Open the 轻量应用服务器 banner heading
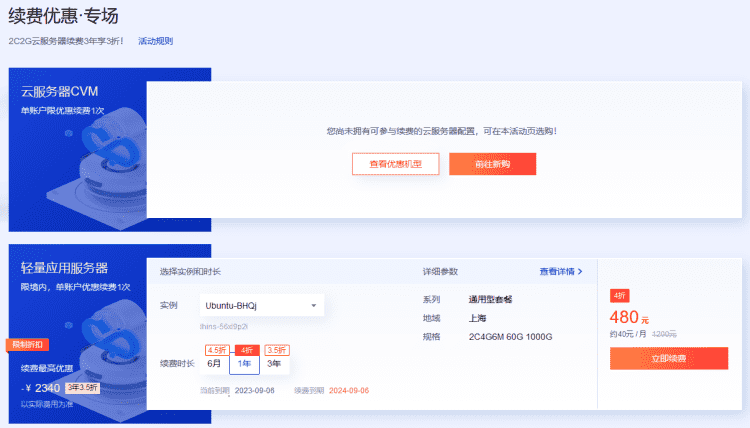This screenshot has height=428, width=750. tap(65, 268)
